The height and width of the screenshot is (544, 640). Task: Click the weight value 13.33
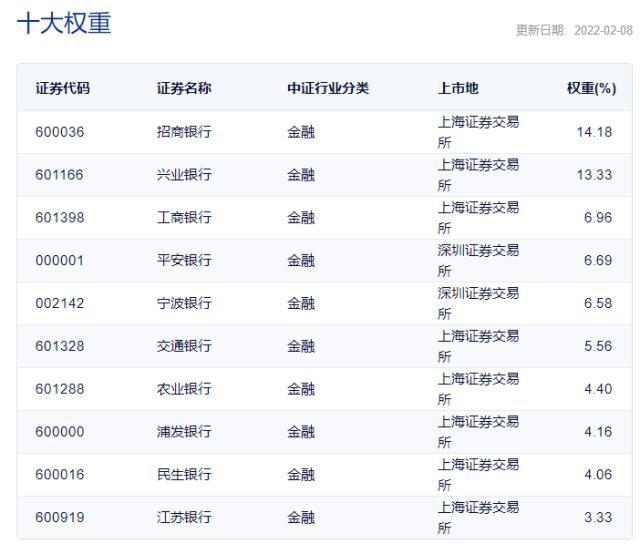[594, 175]
